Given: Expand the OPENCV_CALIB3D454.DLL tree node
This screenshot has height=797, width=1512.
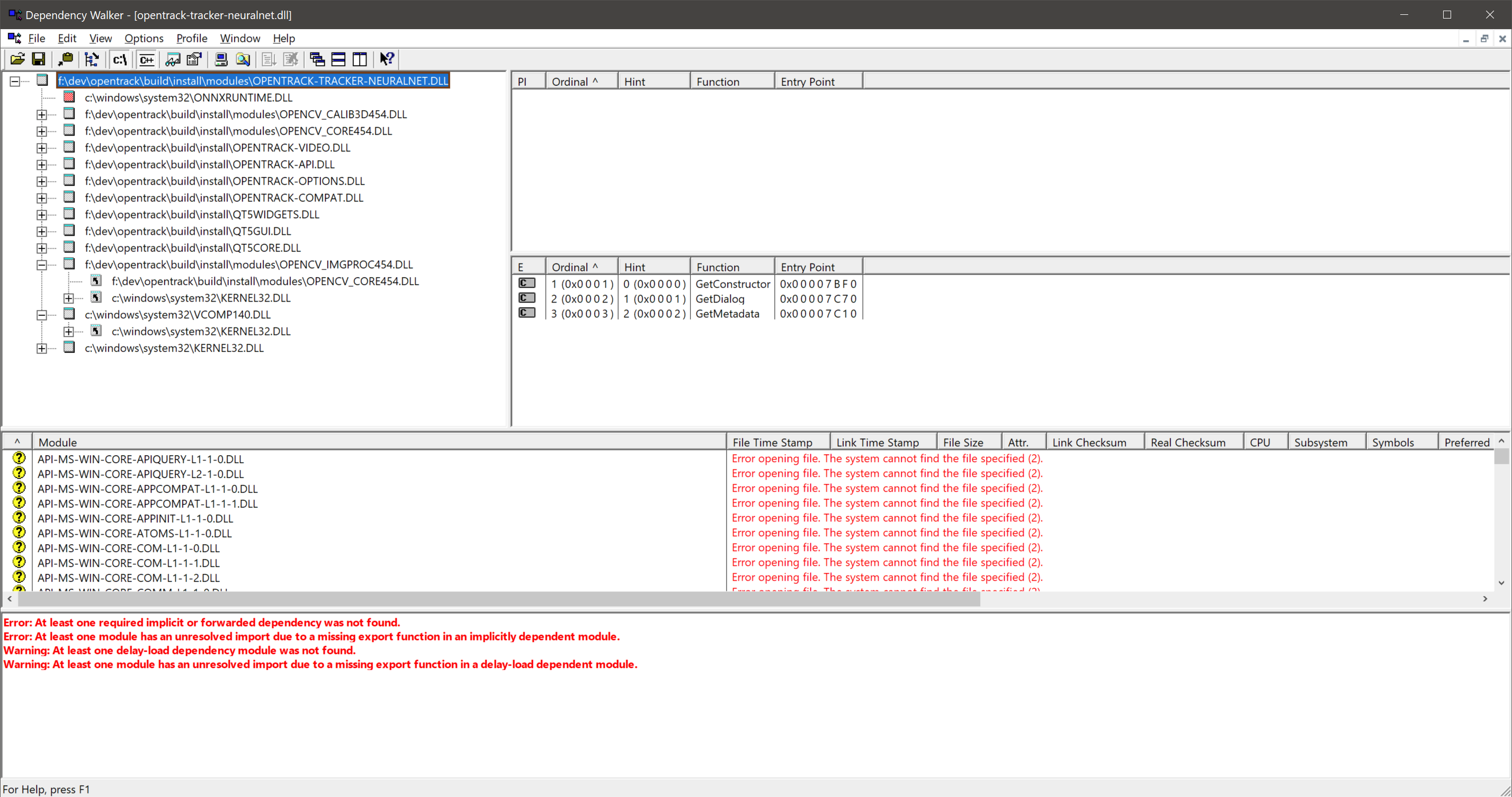Looking at the screenshot, I should click(42, 114).
